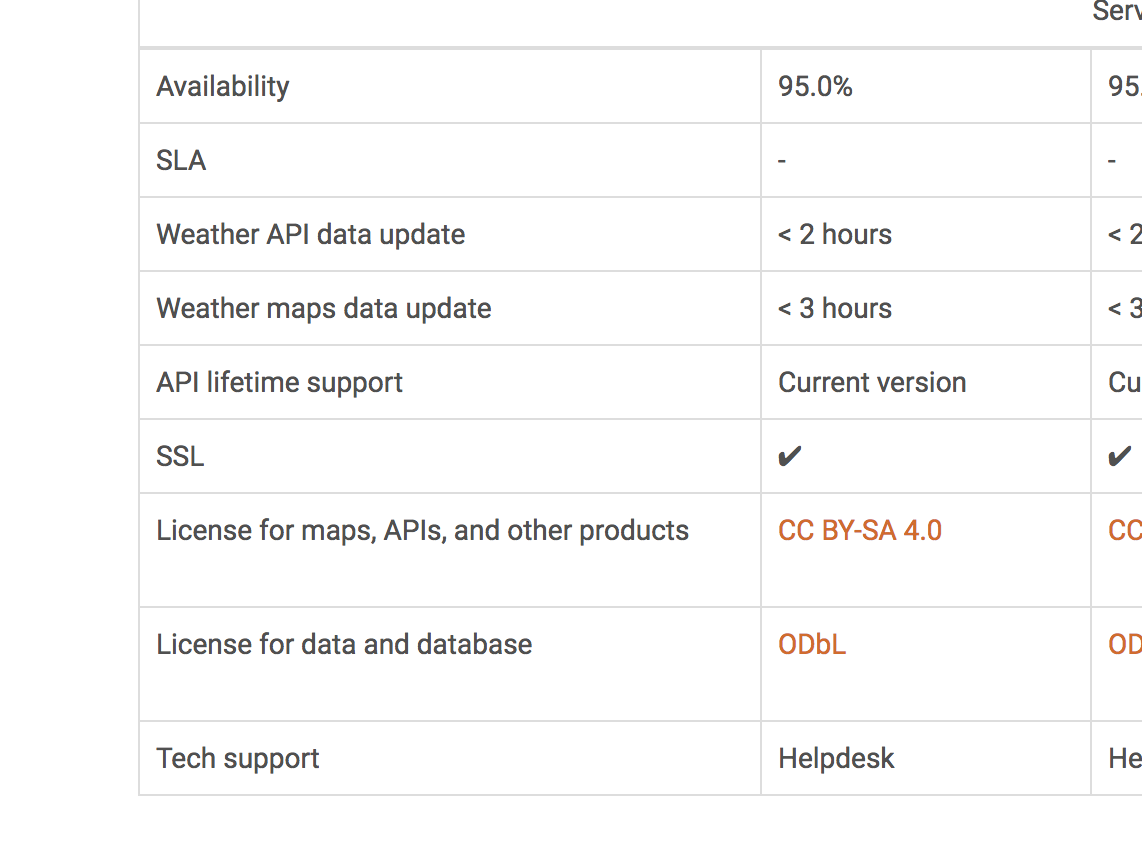Click the SSL checkmark icon
This screenshot has width=1142, height=858.
[790, 457]
